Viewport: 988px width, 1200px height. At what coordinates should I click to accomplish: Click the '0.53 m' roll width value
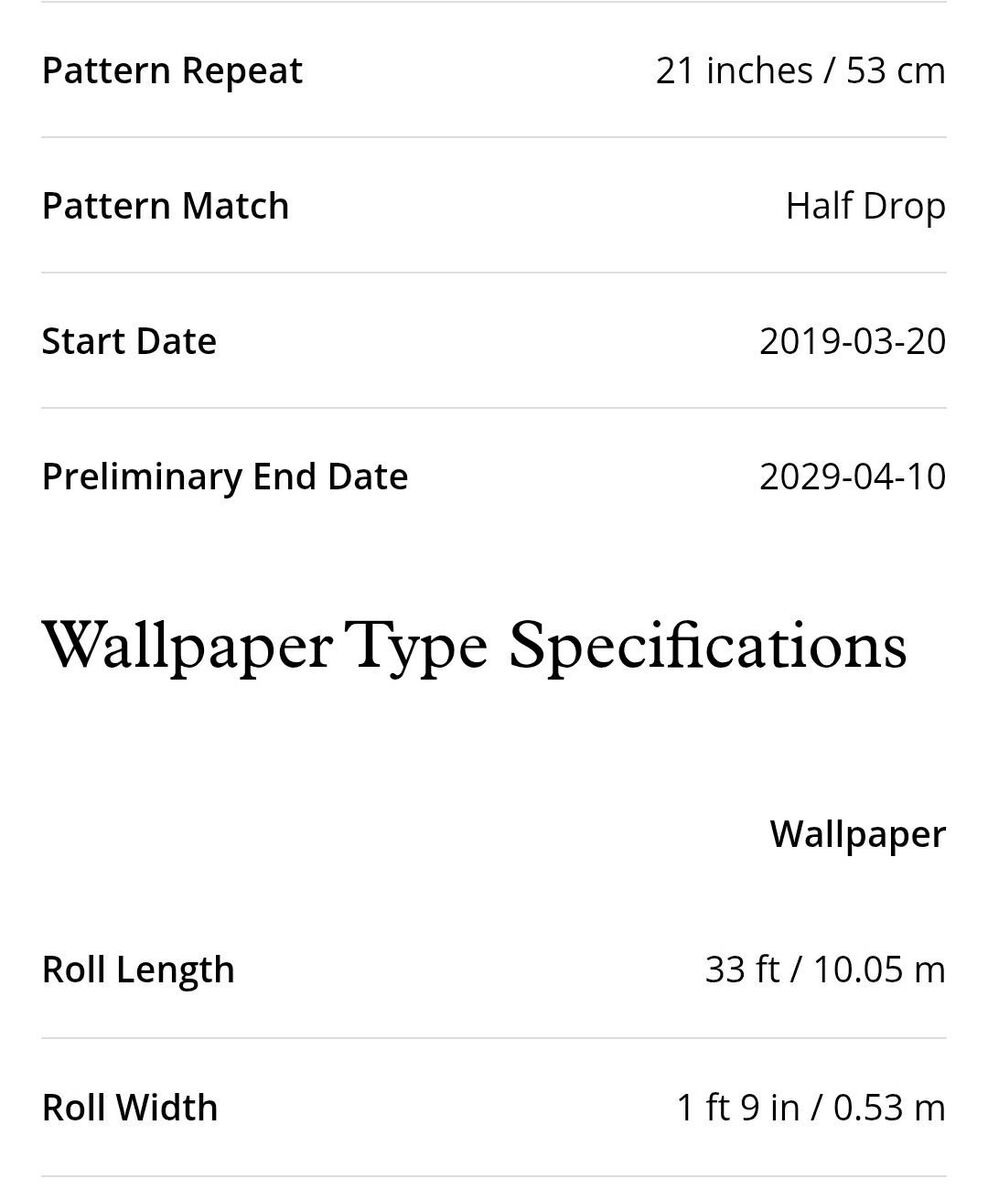888,1107
